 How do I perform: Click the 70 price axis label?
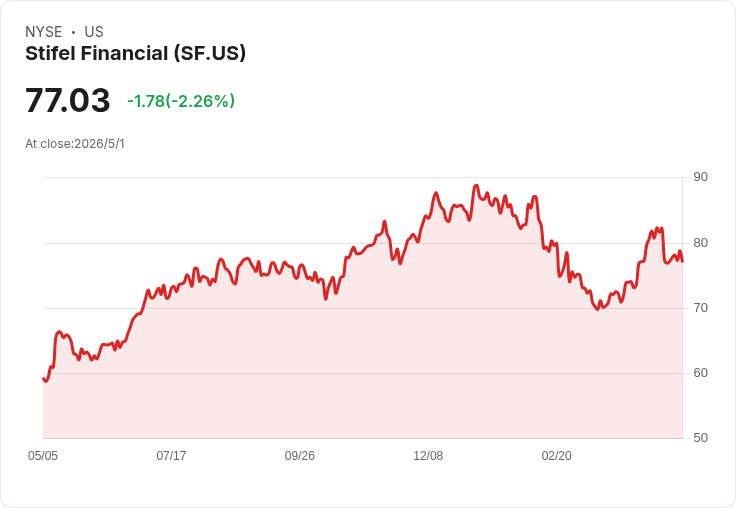coord(700,308)
